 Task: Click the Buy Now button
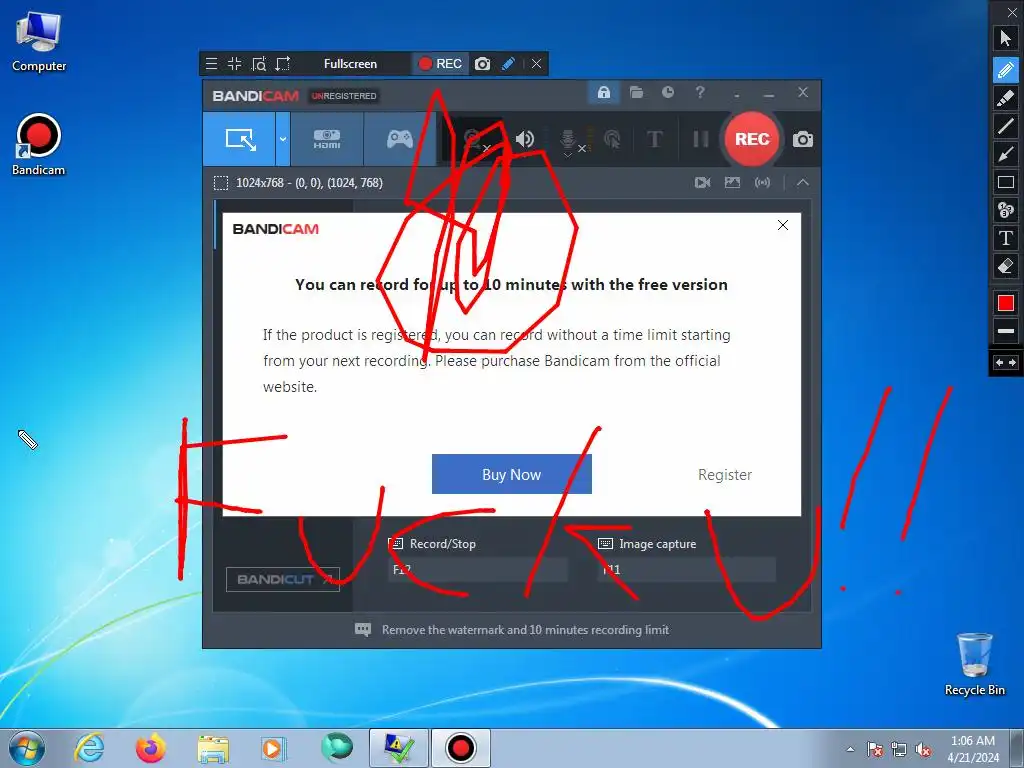[511, 474]
